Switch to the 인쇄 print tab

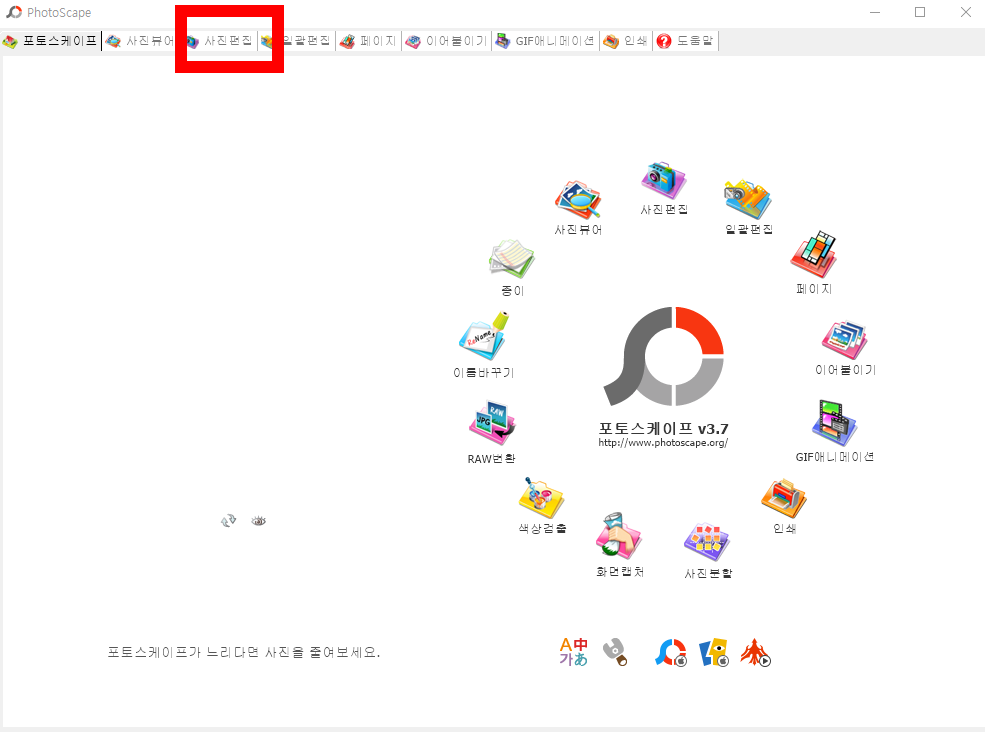click(625, 41)
